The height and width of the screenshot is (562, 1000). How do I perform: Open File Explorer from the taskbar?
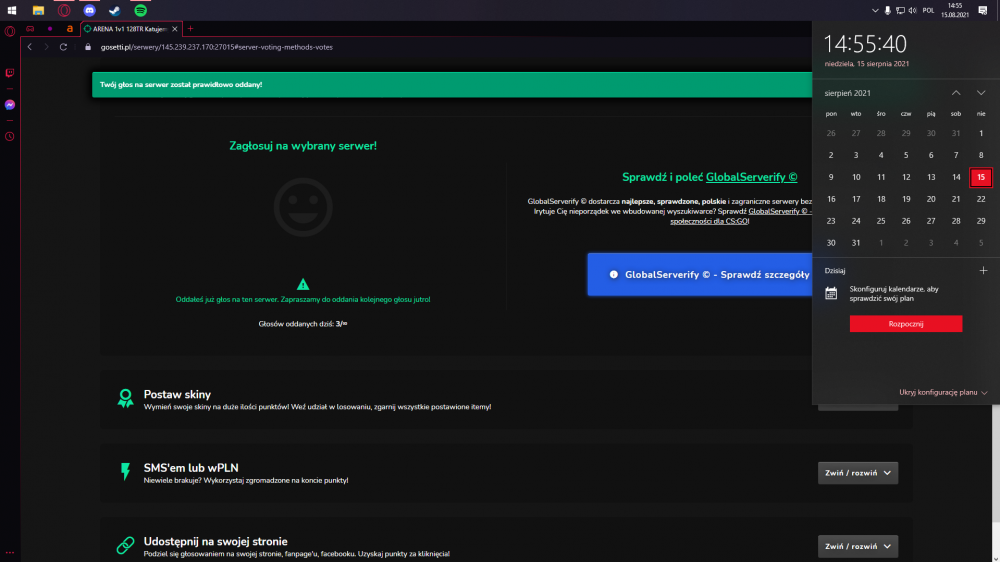coord(38,10)
